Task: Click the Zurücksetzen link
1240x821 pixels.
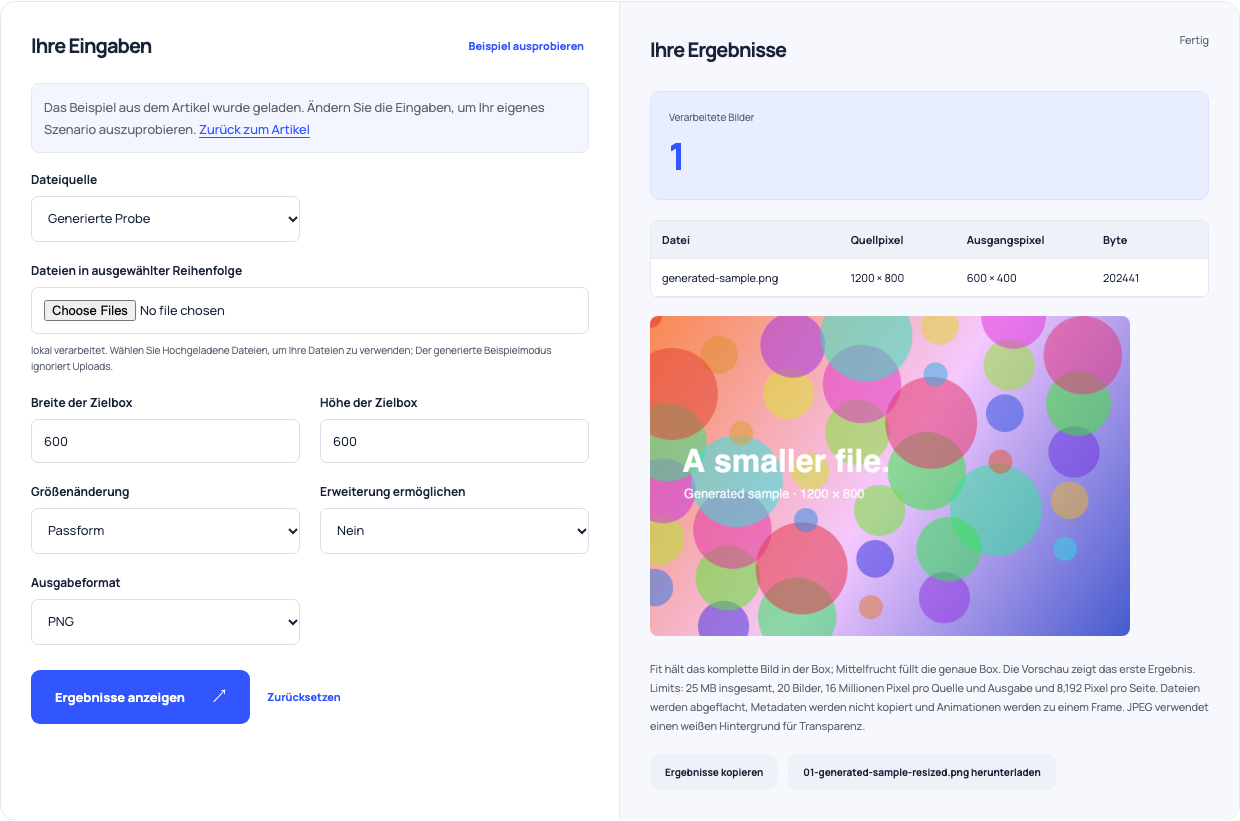Action: [304, 697]
